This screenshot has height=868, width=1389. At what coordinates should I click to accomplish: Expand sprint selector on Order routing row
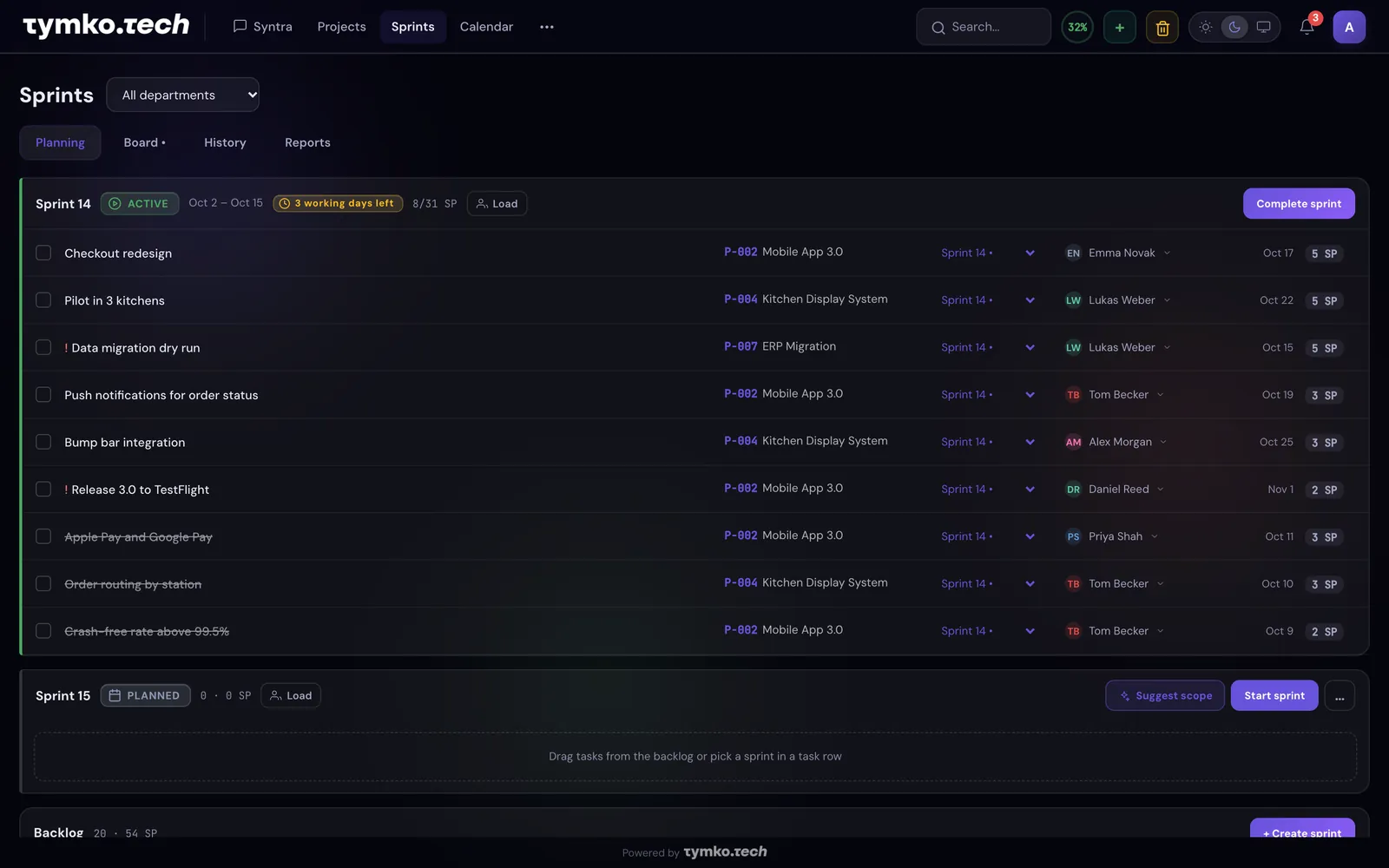pos(1030,584)
